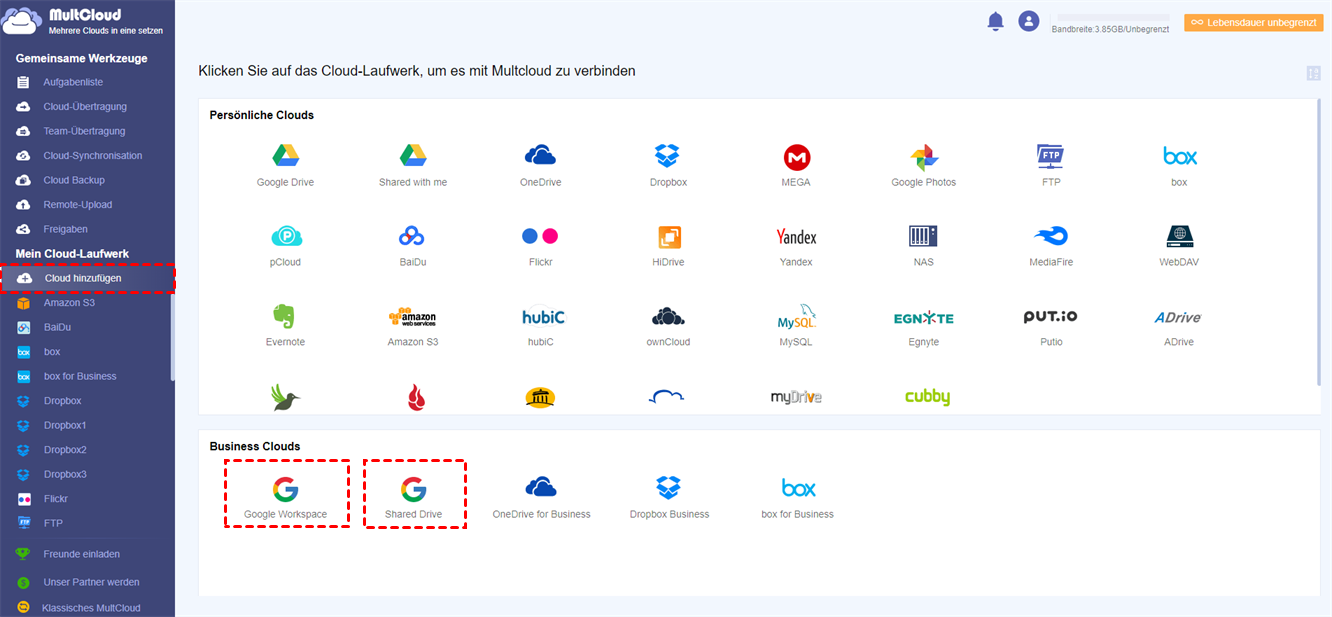Pick the MySQL icon
Image resolution: width=1332 pixels, height=617 pixels.
(x=797, y=317)
